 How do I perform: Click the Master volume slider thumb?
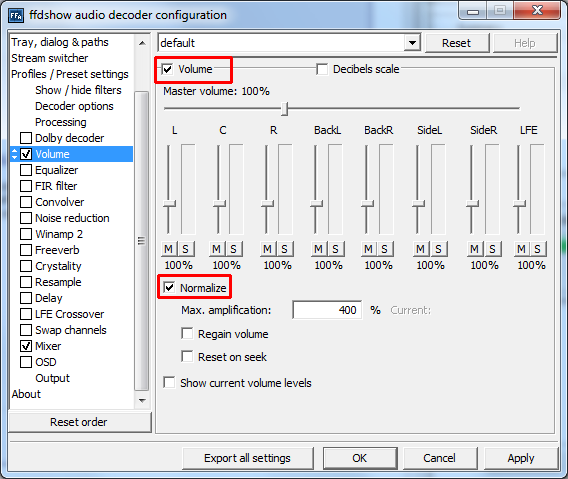284,108
